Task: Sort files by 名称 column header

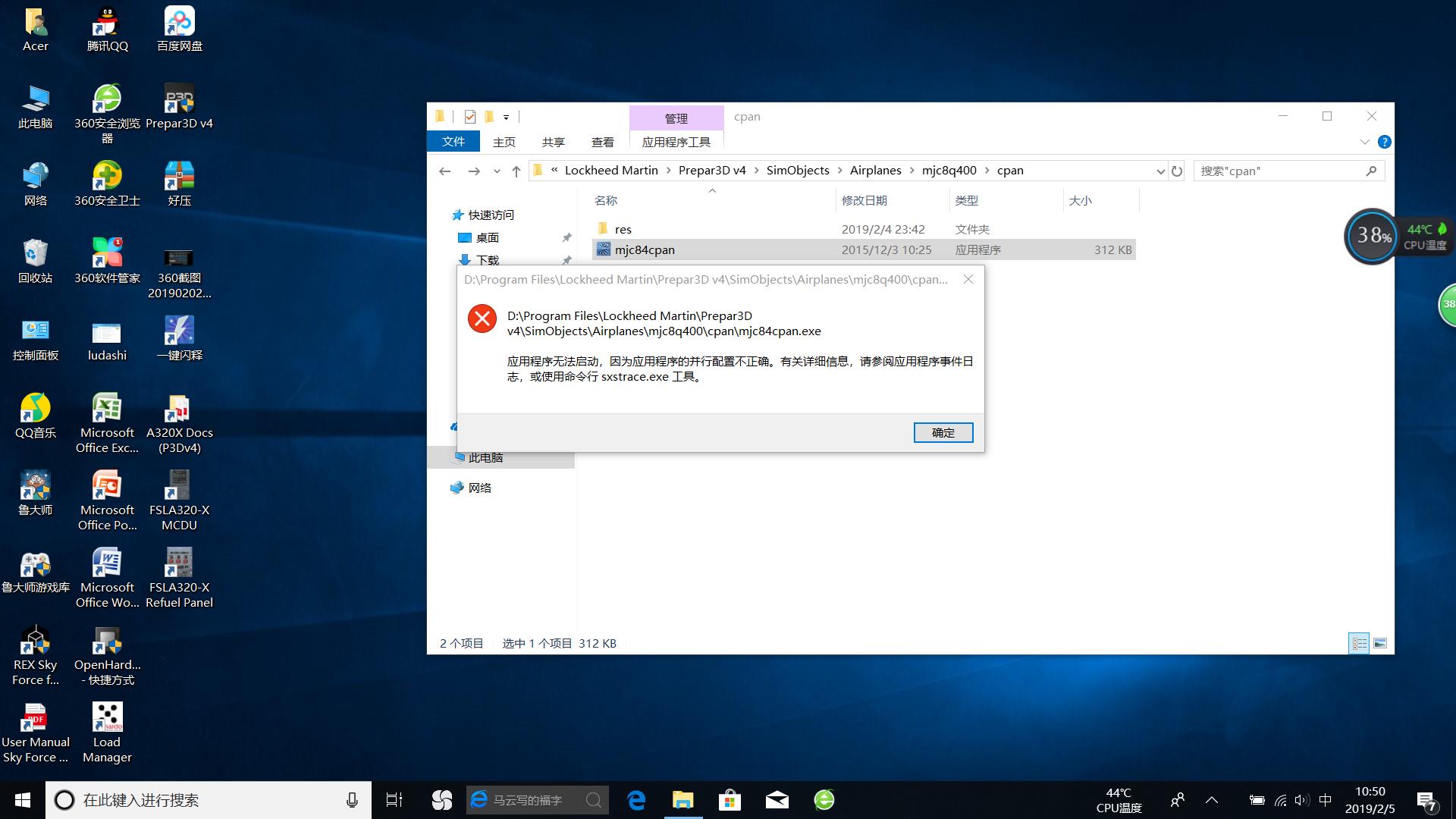Action: 712,201
